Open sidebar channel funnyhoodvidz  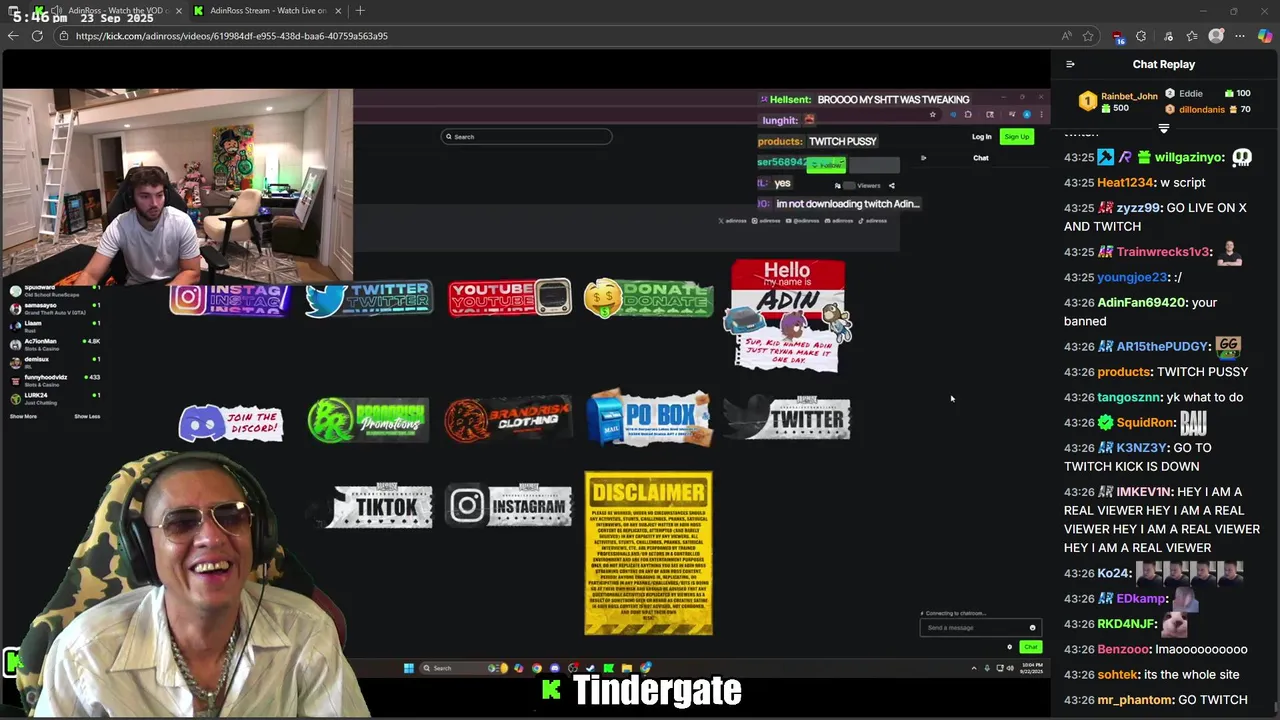point(55,381)
